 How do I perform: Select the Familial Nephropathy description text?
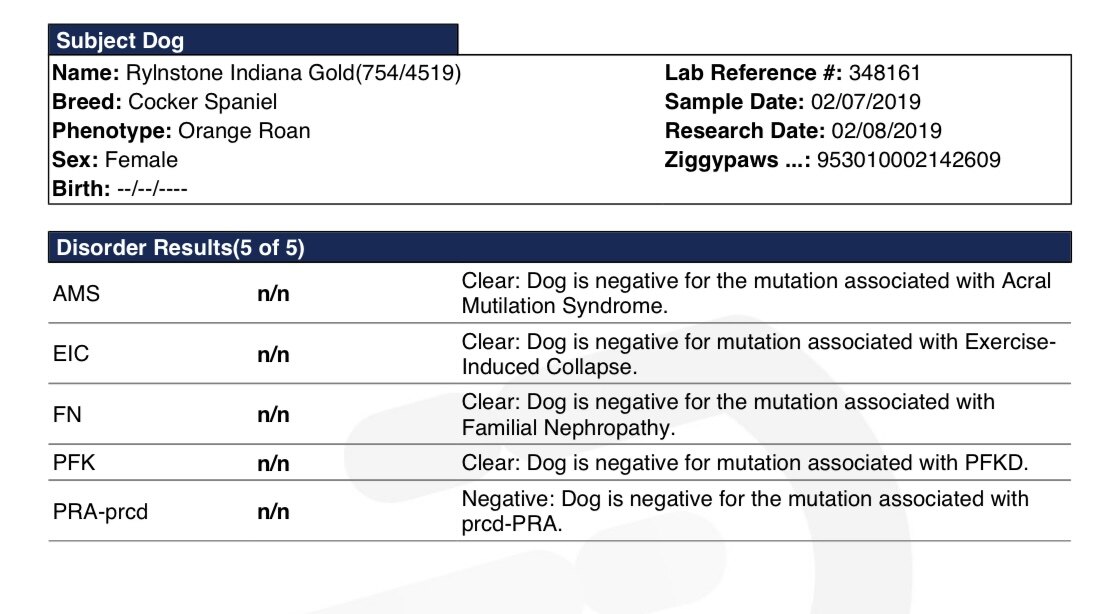[x=728, y=415]
